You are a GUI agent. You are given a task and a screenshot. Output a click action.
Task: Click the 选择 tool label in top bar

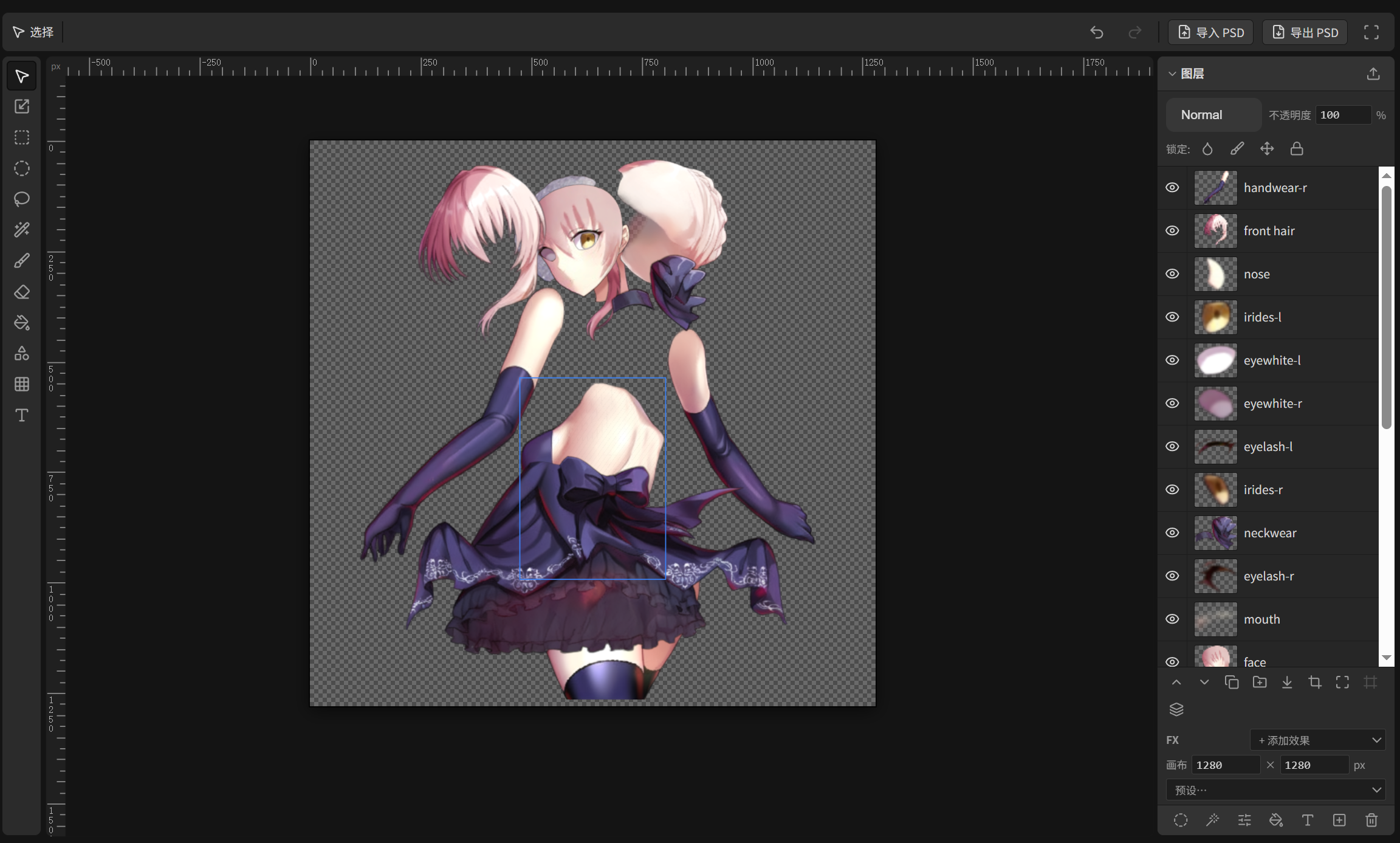point(42,32)
